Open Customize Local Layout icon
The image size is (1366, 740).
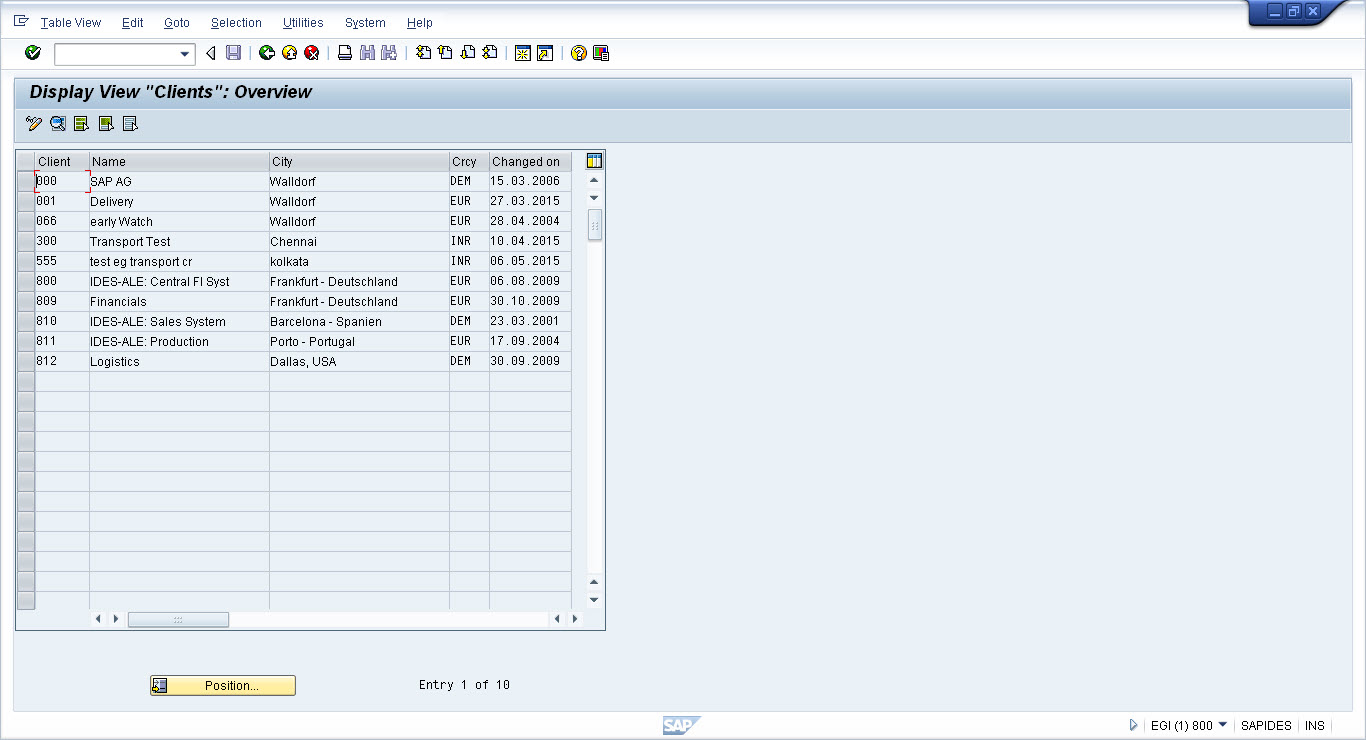click(601, 53)
